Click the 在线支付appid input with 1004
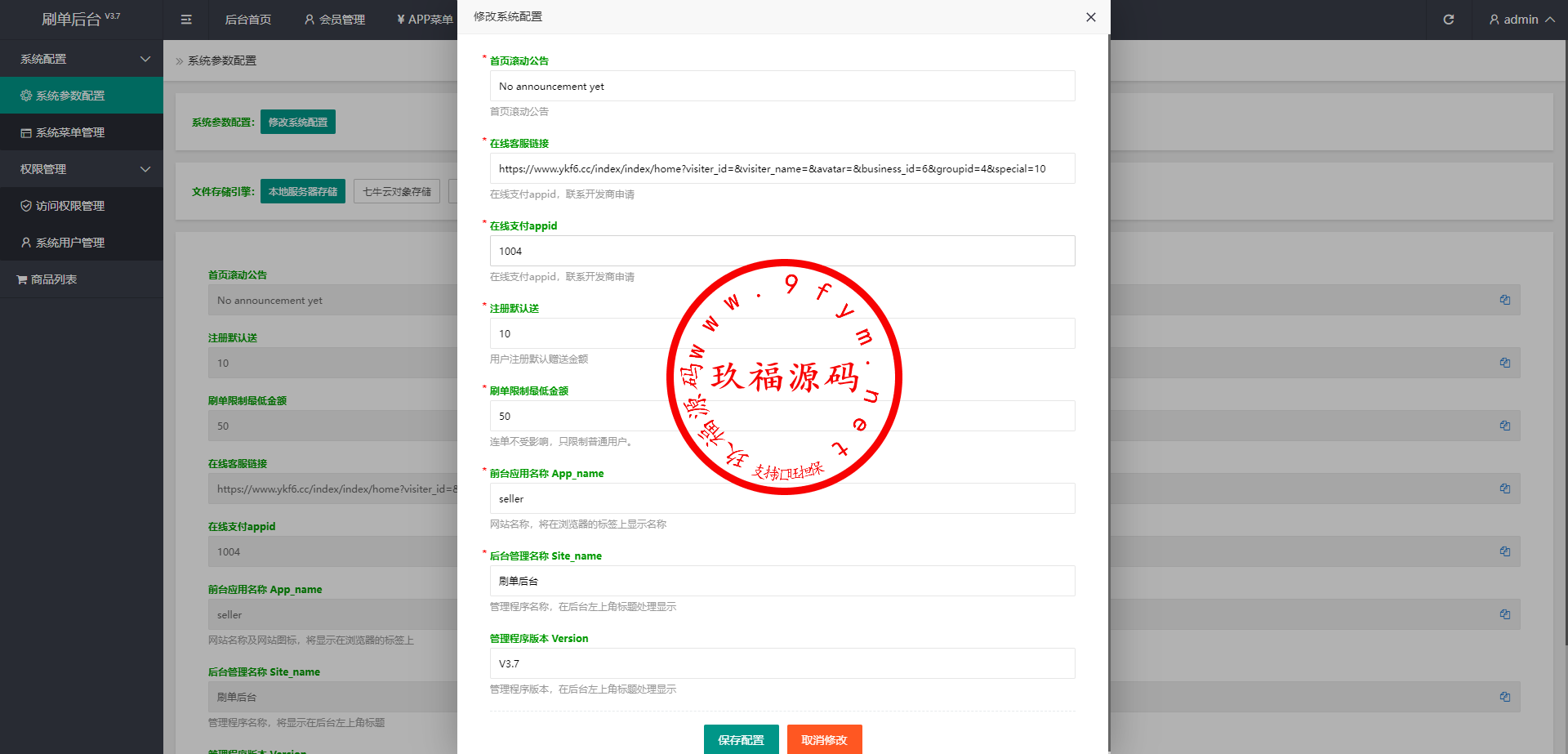 [782, 251]
